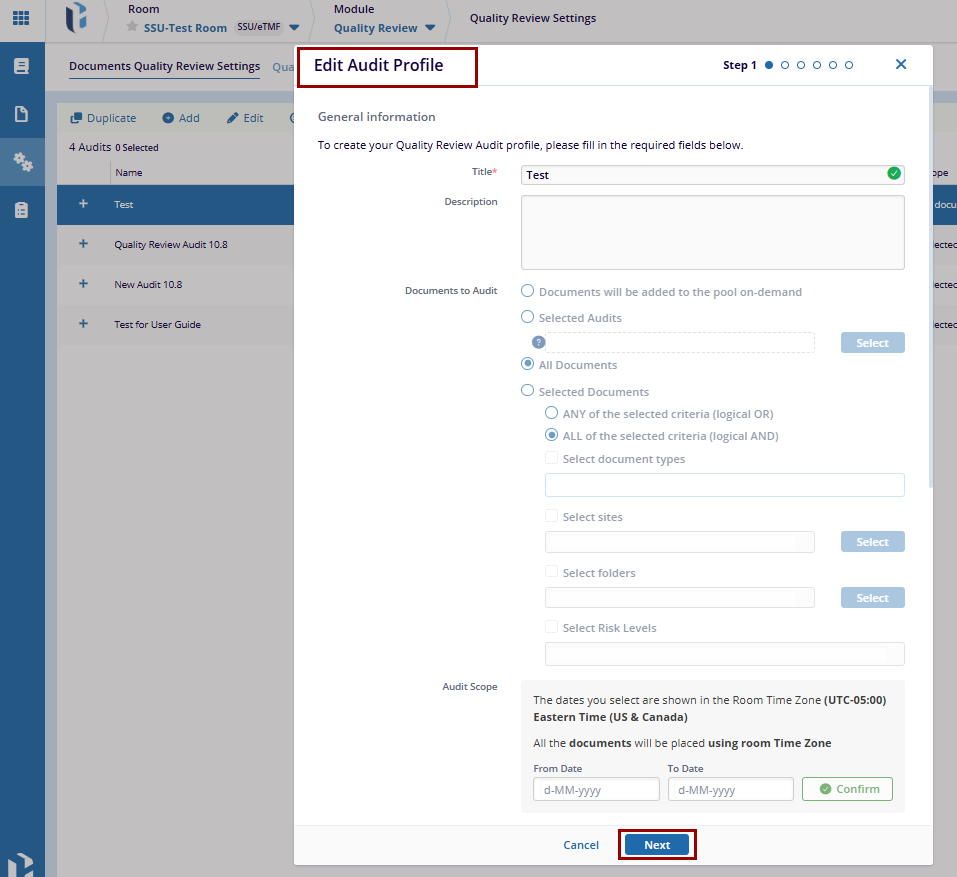Expand the Quality Review Audit 10.8 row

coord(83,244)
